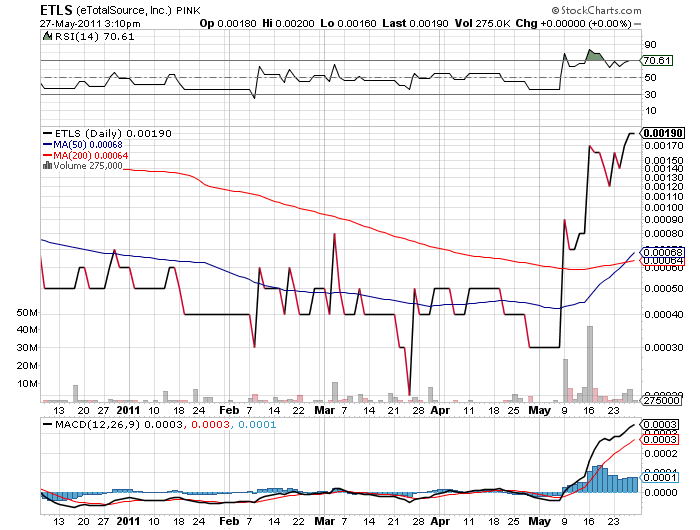Screen dimensions: 700x530
Task: Click the blue MA(50) legend marker
Action: pyautogui.click(x=46, y=145)
